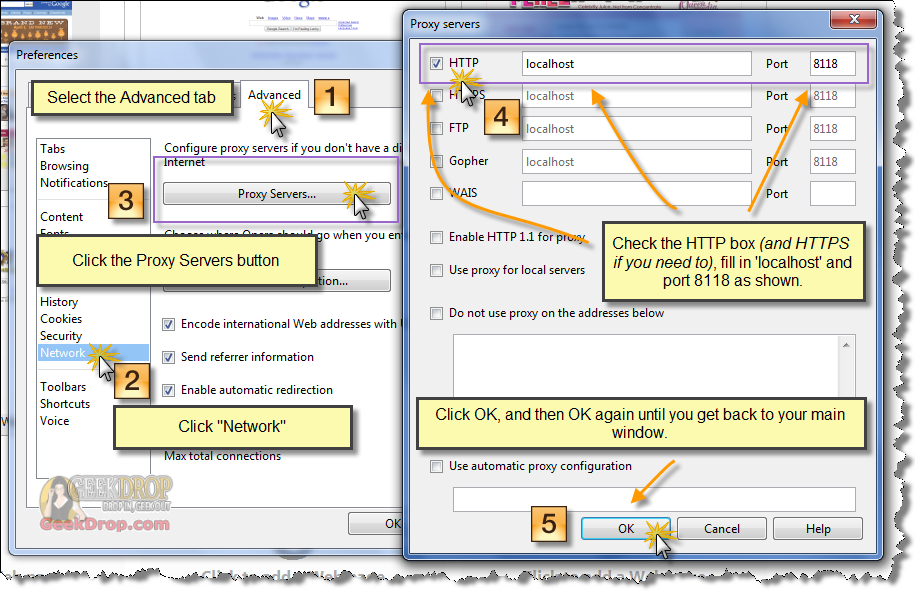Viewport: 915px width, 591px height.
Task: Toggle Do not use proxy on addresses below
Action: 436,313
